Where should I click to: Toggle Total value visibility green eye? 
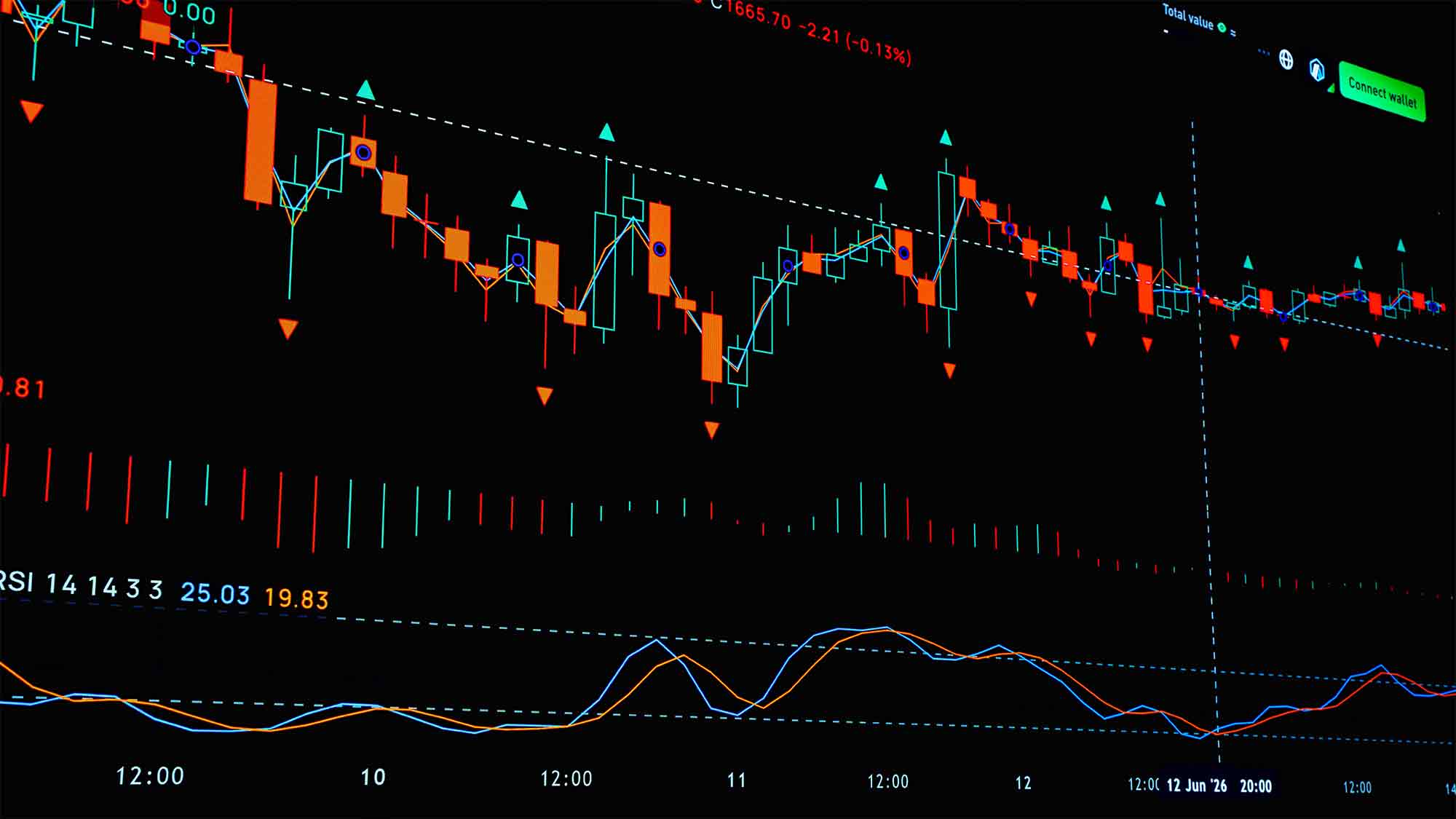click(1222, 28)
